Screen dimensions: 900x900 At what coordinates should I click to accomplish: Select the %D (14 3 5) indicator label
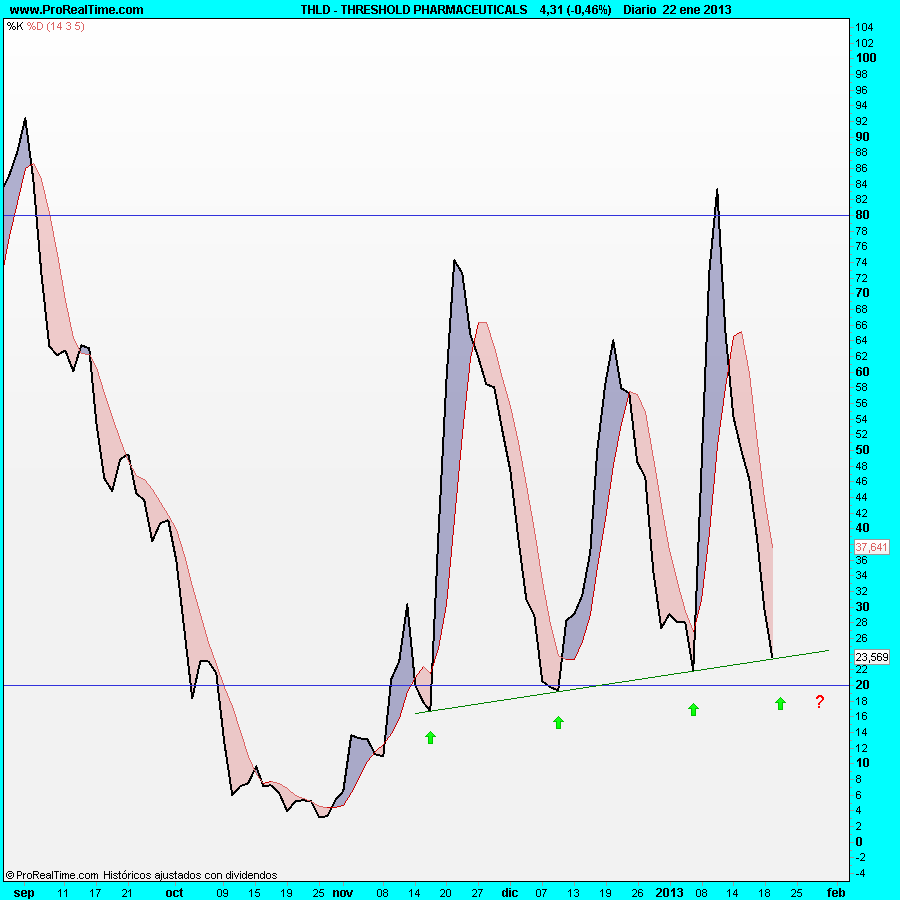(56, 26)
